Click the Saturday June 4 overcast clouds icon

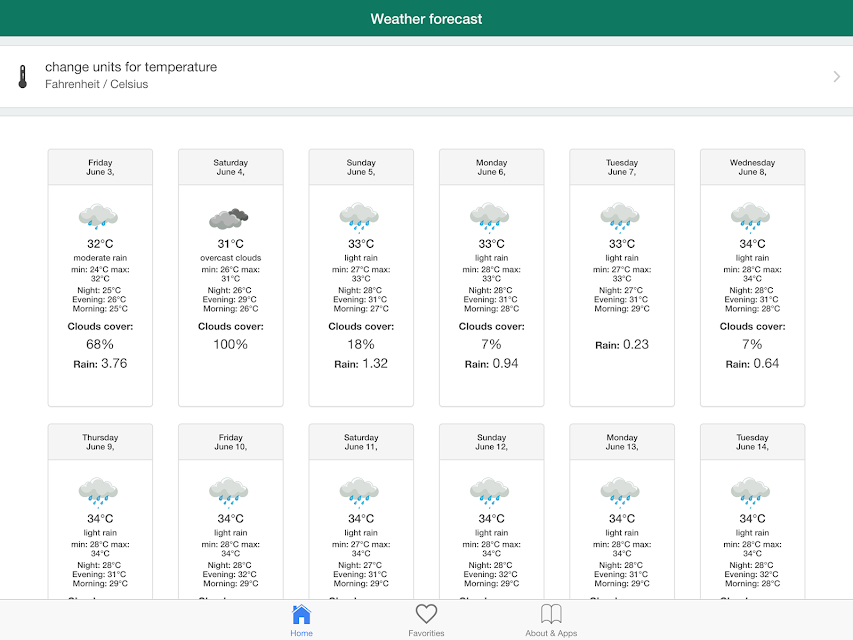tap(228, 218)
